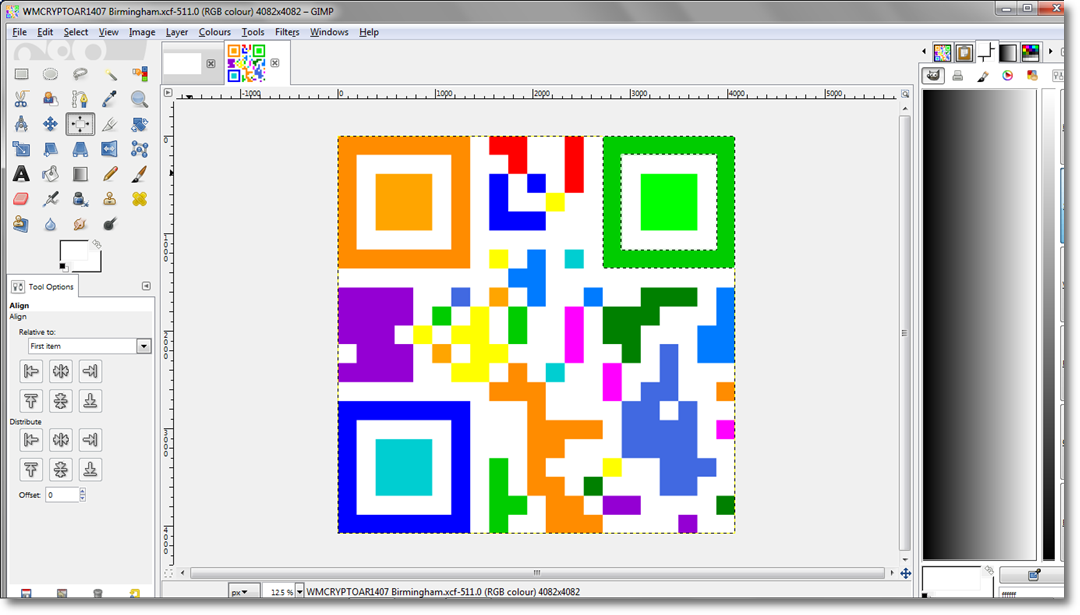The height and width of the screenshot is (615, 1080).
Task: Open the Windows menu
Action: (x=329, y=32)
